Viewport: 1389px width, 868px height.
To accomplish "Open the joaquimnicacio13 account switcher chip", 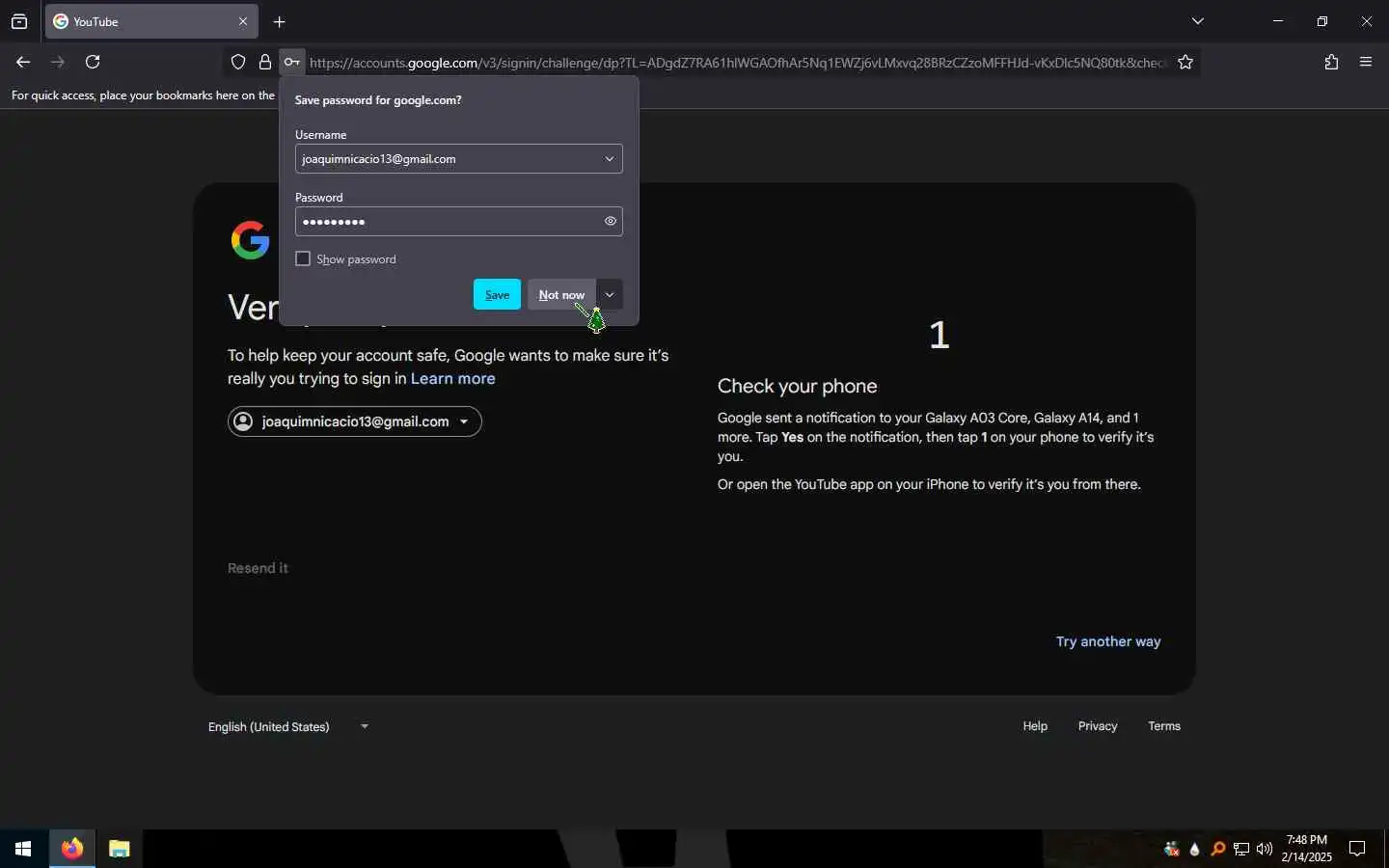I will coord(355,421).
